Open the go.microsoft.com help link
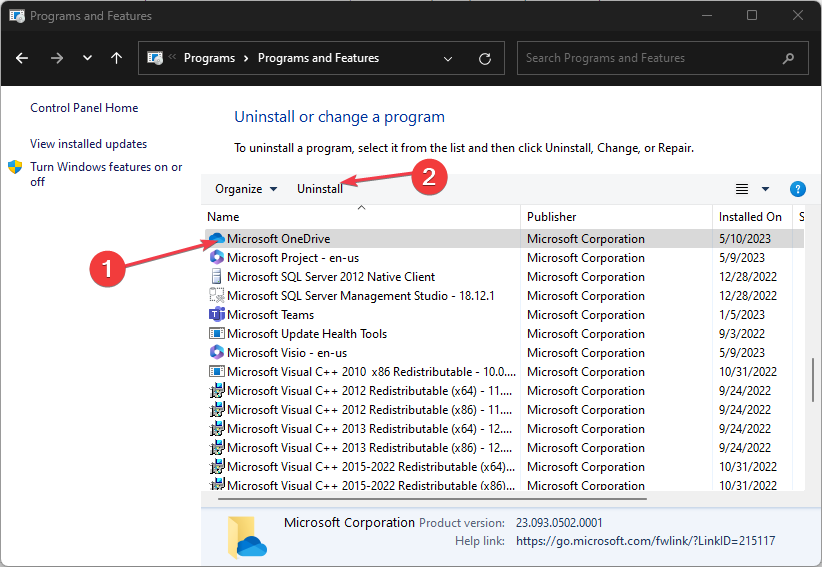 pos(645,540)
